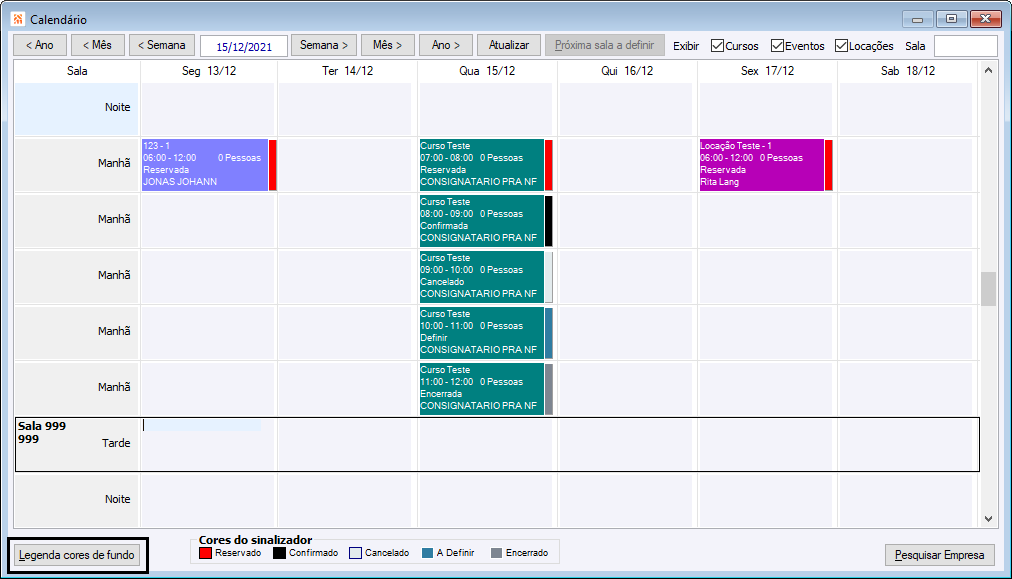Select the Sala 999 Tarde row label
Screen dimensions: 1012x579
pyautogui.click(x=77, y=444)
